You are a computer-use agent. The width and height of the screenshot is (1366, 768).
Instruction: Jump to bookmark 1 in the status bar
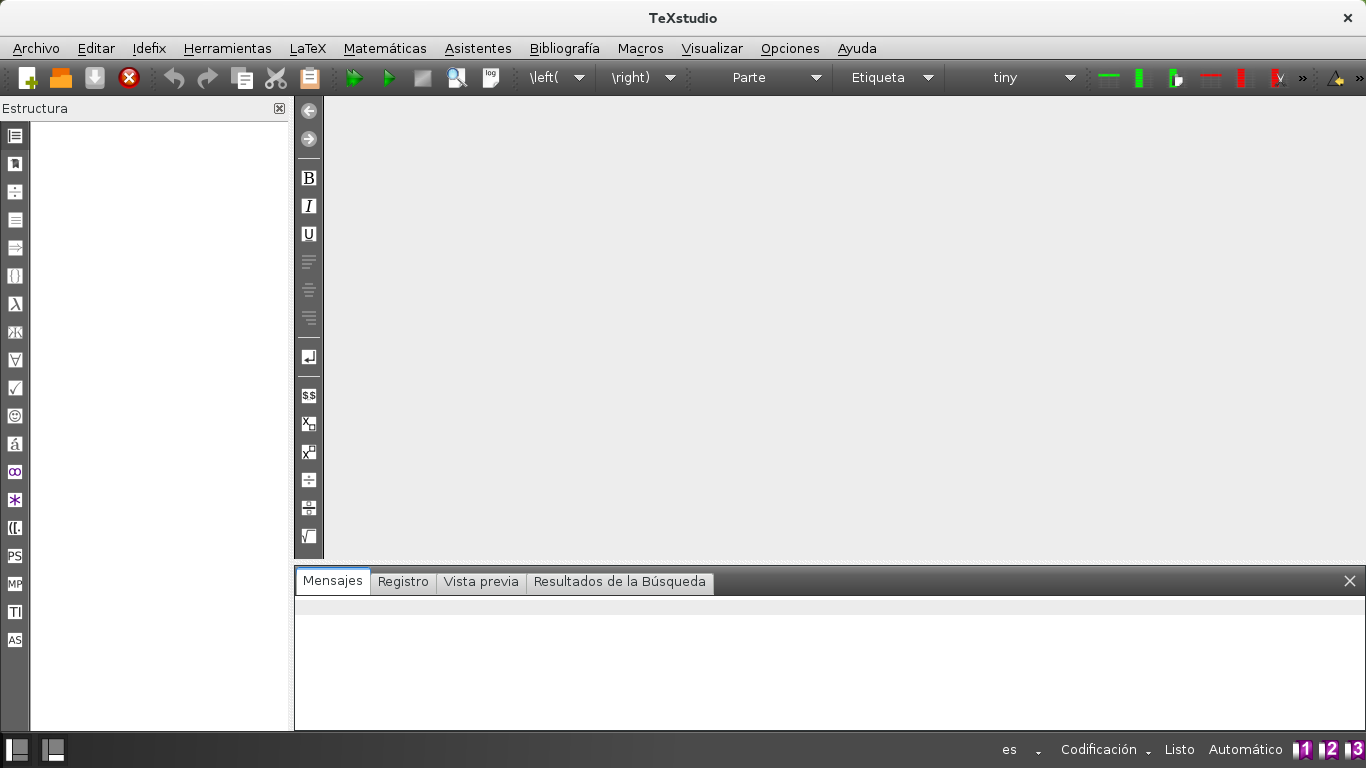(1302, 750)
